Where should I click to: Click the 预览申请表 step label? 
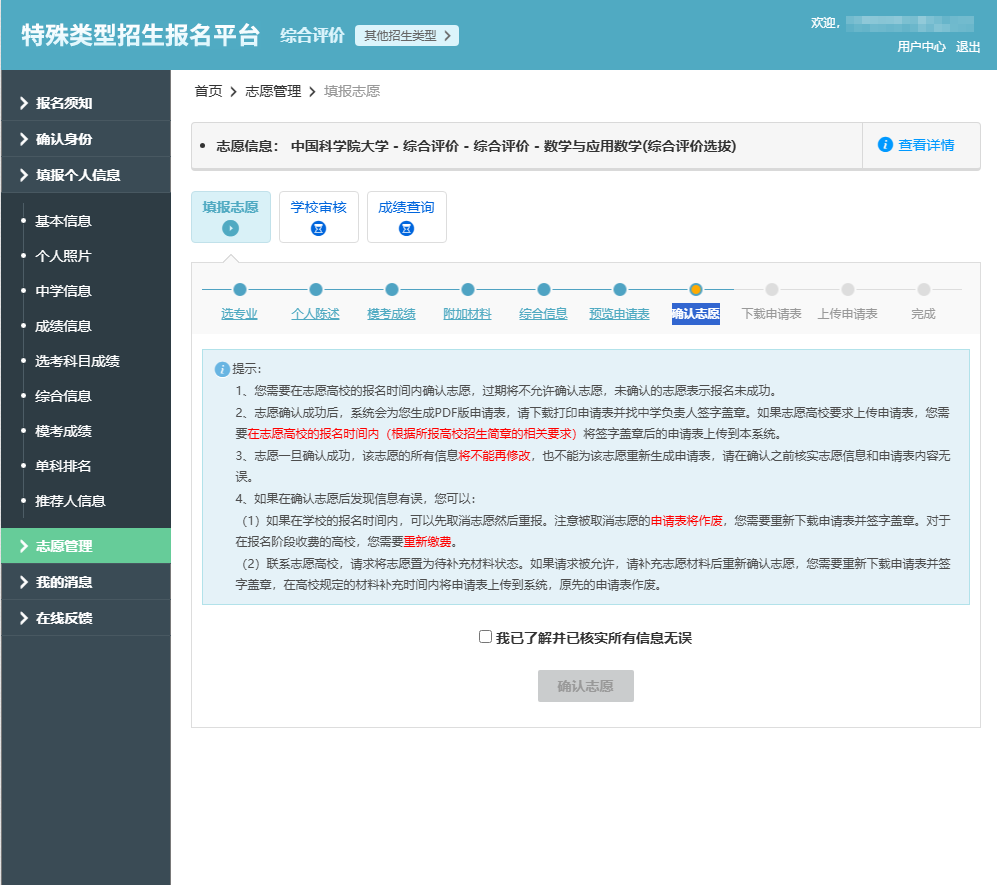coord(619,312)
